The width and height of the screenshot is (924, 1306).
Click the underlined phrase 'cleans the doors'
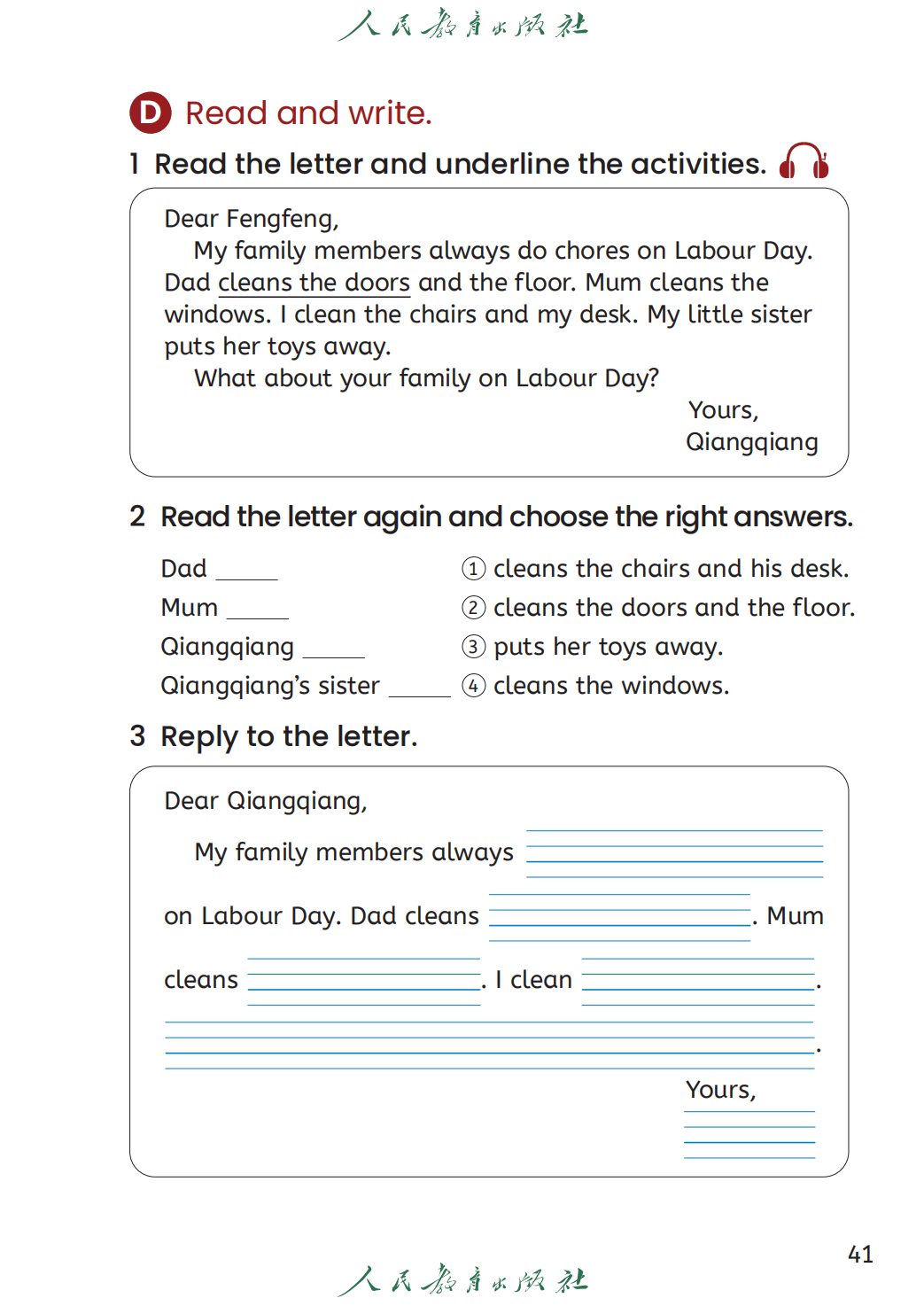click(x=314, y=283)
